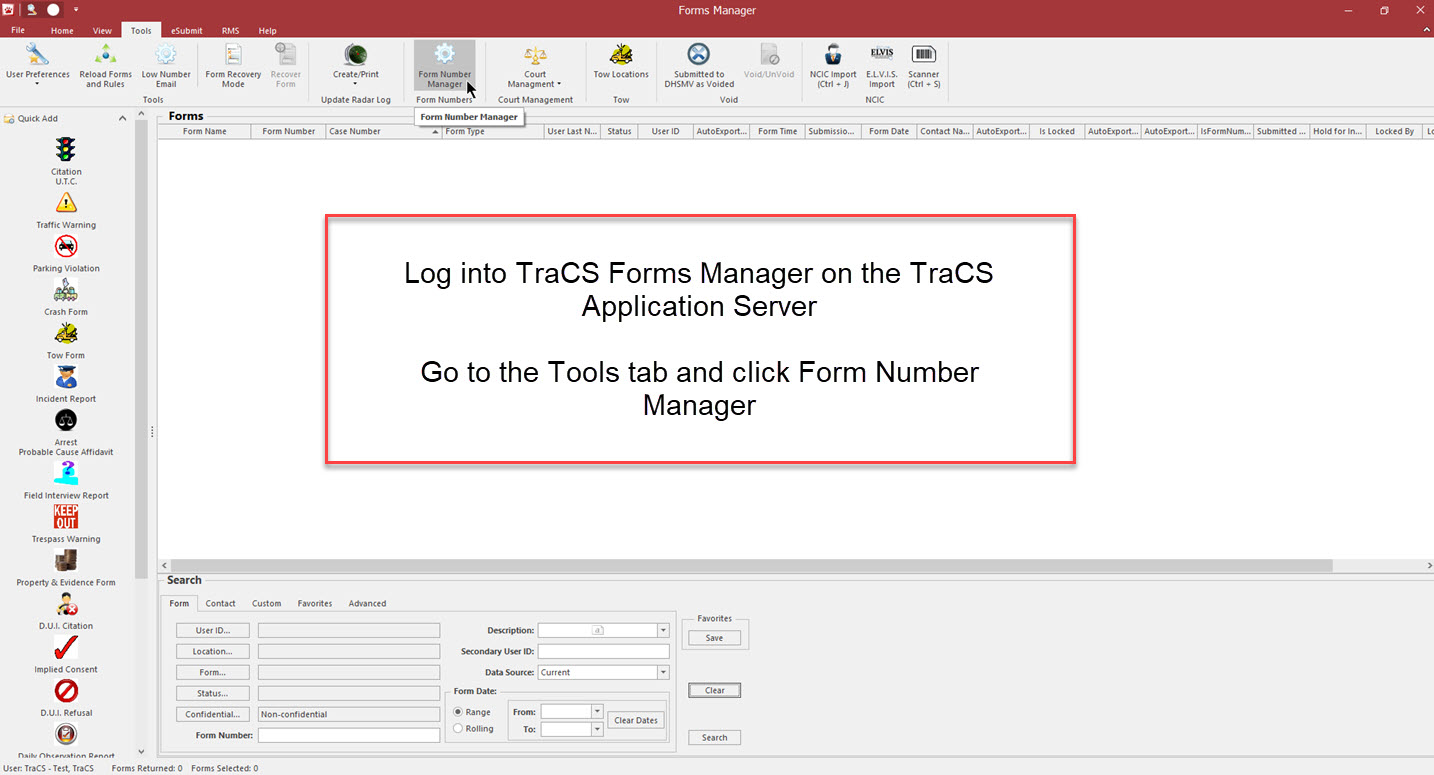Click the E.L.V.I.S. Import icon
This screenshot has width=1434, height=775.
(881, 66)
